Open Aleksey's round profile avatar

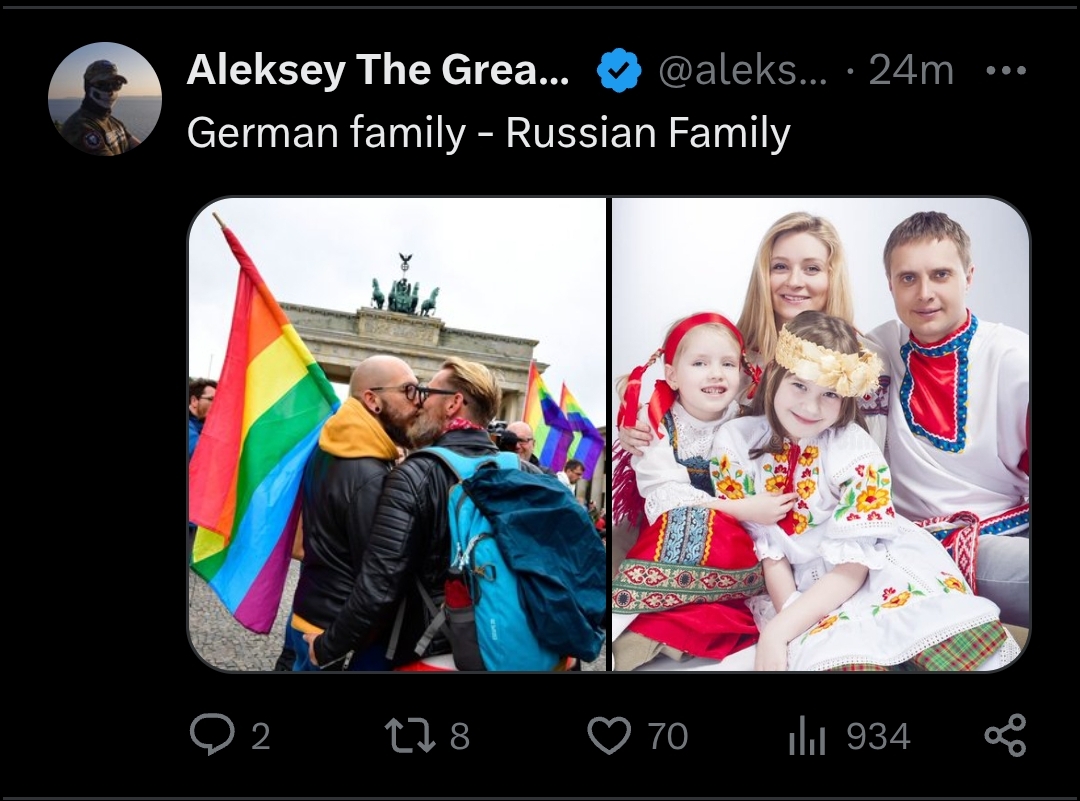[x=105, y=98]
